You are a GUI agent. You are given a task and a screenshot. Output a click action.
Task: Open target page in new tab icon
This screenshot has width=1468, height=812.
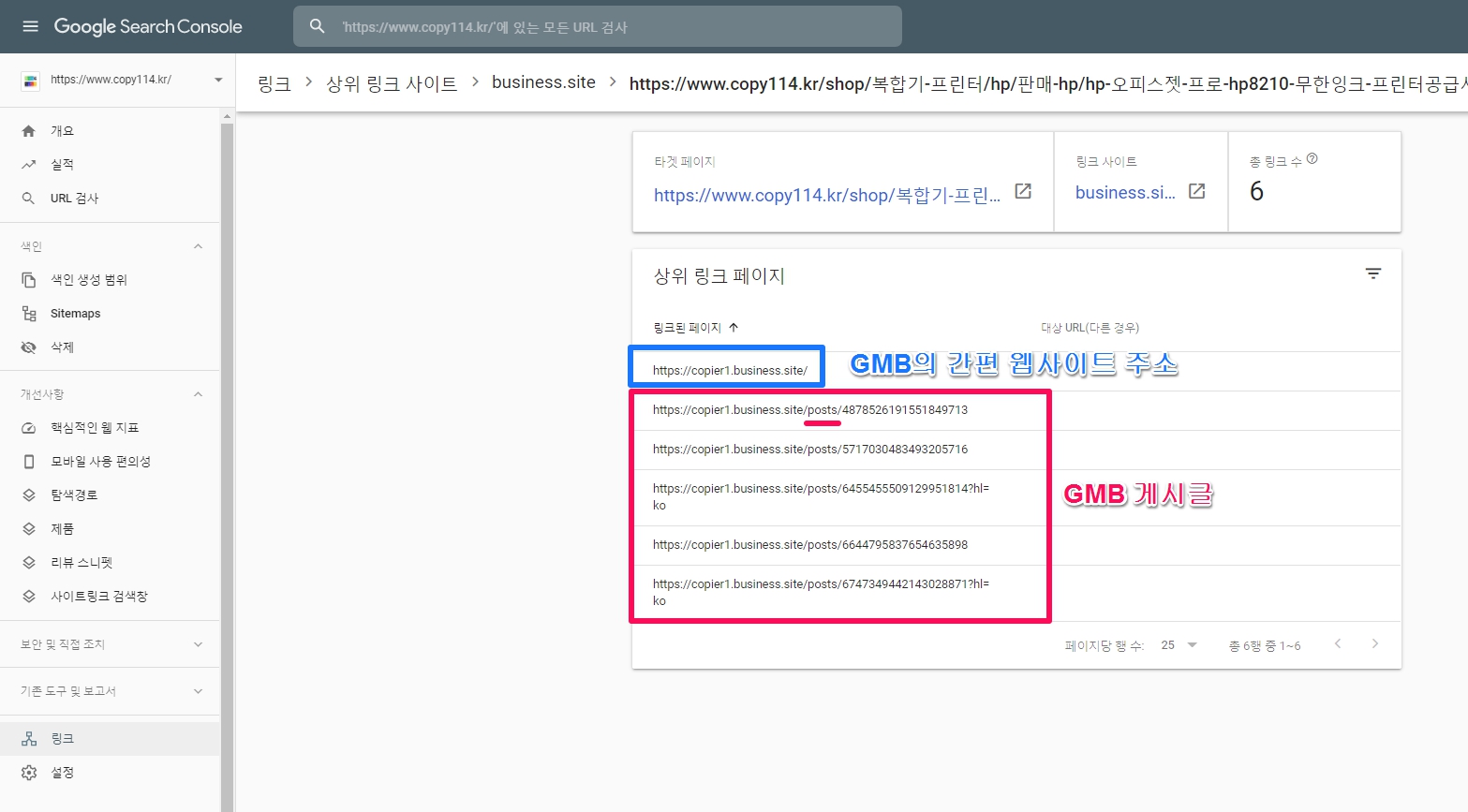coord(1023,191)
